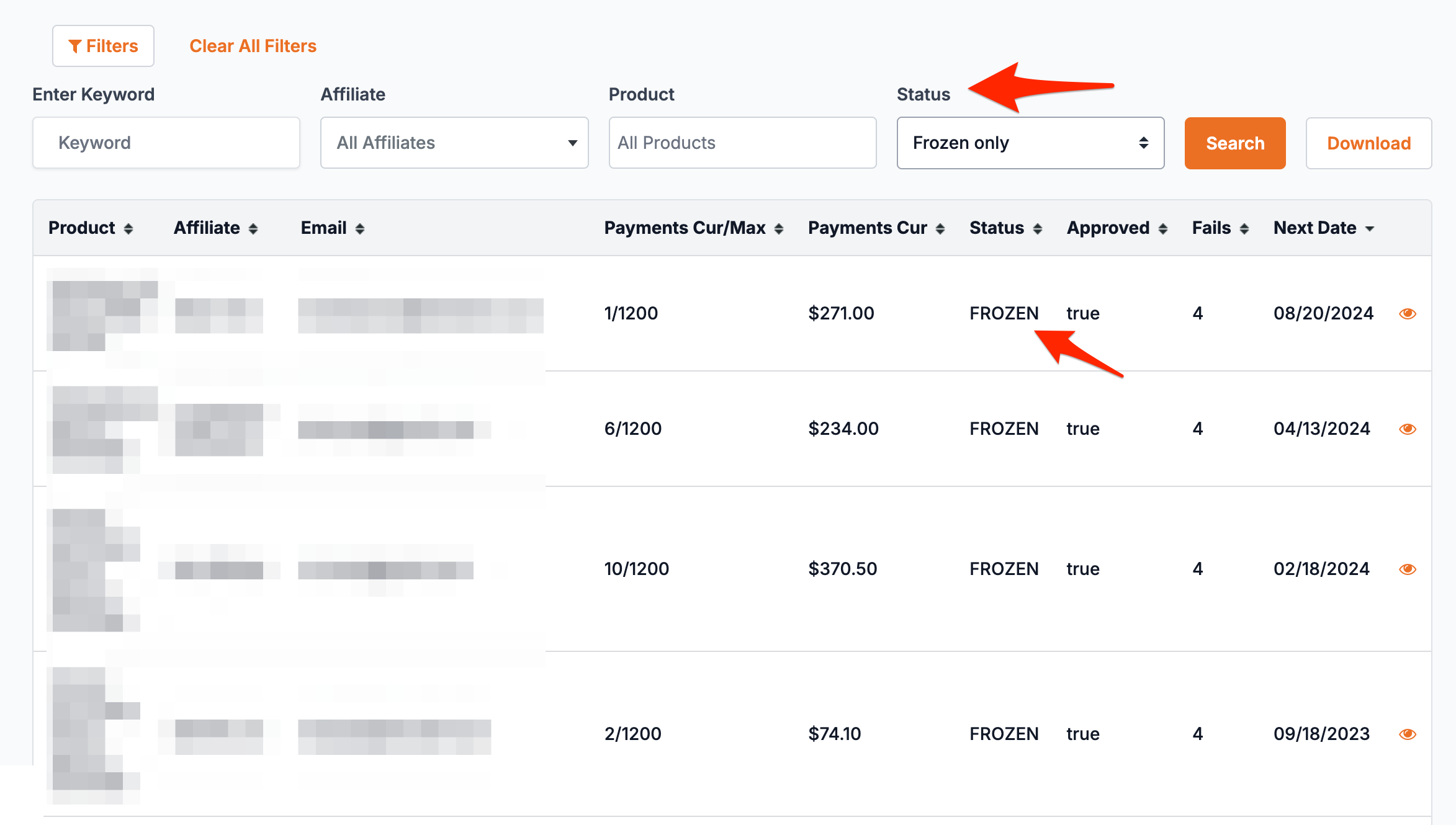Viewport: 1456px width, 825px height.
Task: Sort by Approved column sort icon
Action: pos(1163,229)
